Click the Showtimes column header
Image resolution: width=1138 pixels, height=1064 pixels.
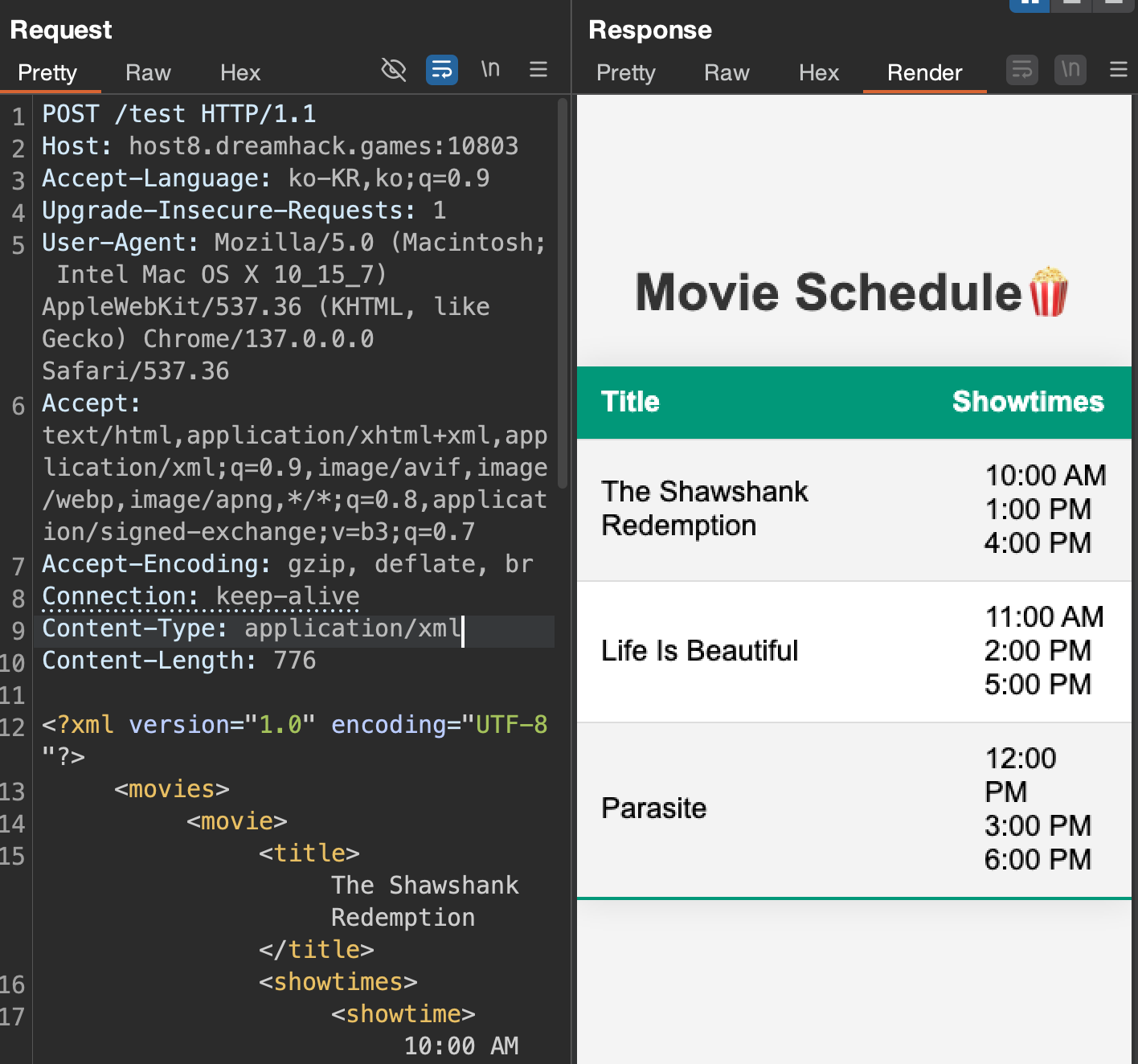(x=1028, y=402)
